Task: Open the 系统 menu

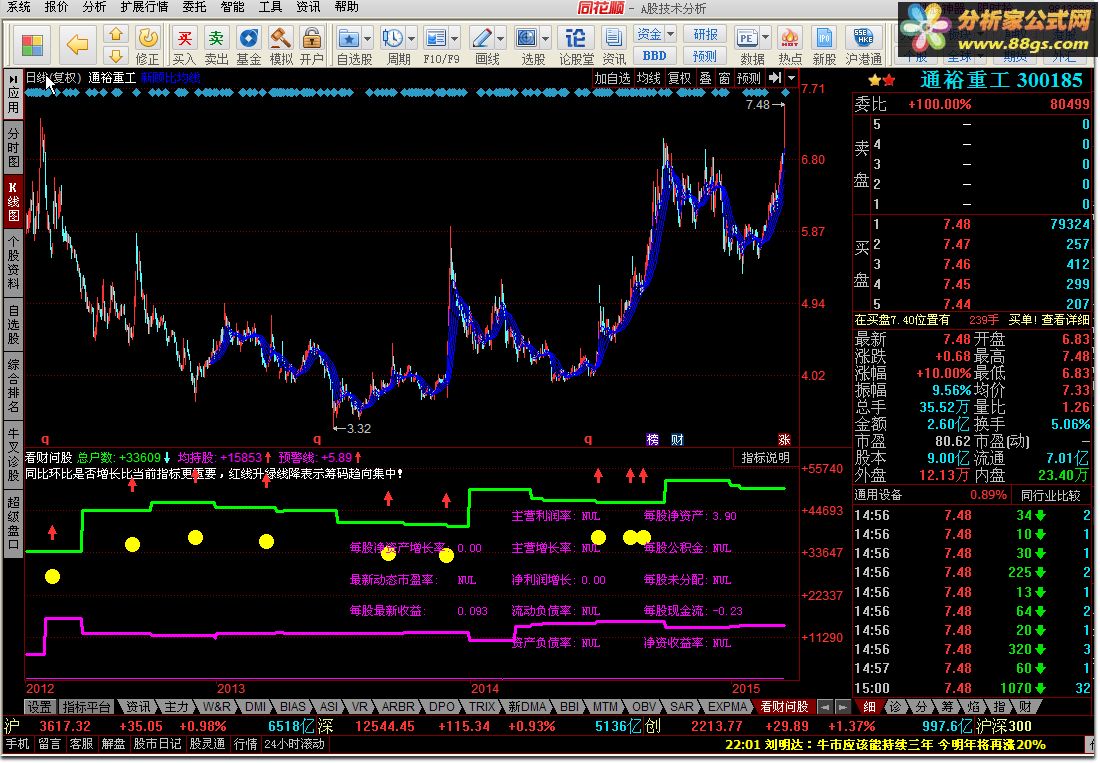Action: [x=19, y=7]
